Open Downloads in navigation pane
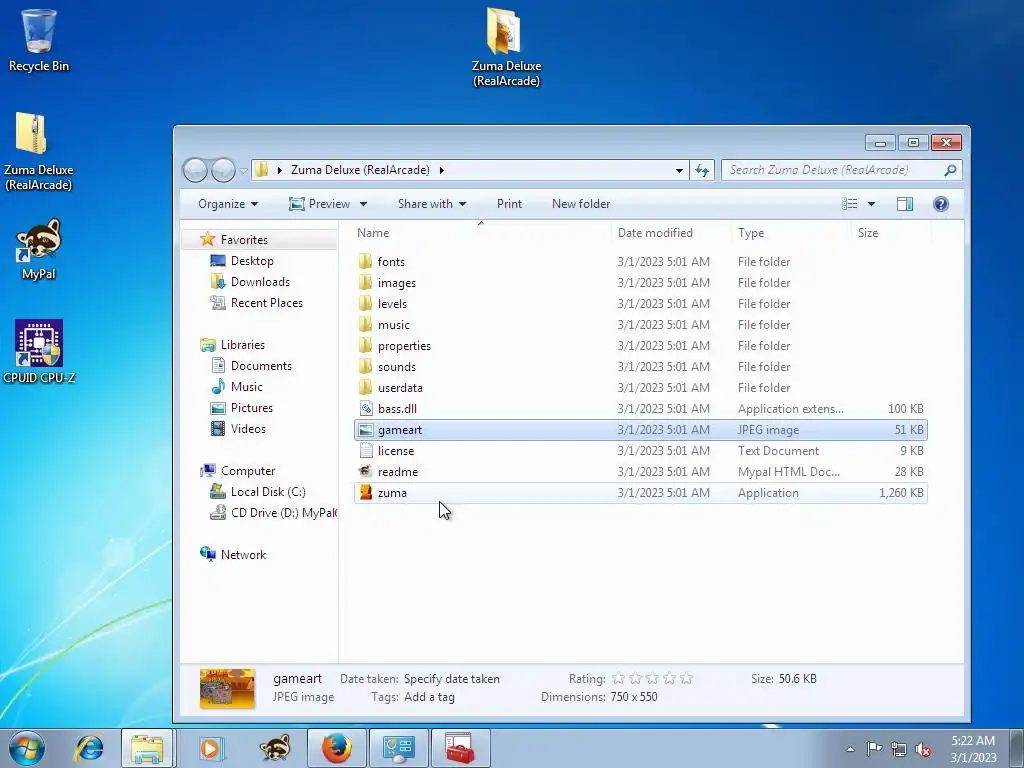This screenshot has width=1024, height=768. tap(260, 282)
